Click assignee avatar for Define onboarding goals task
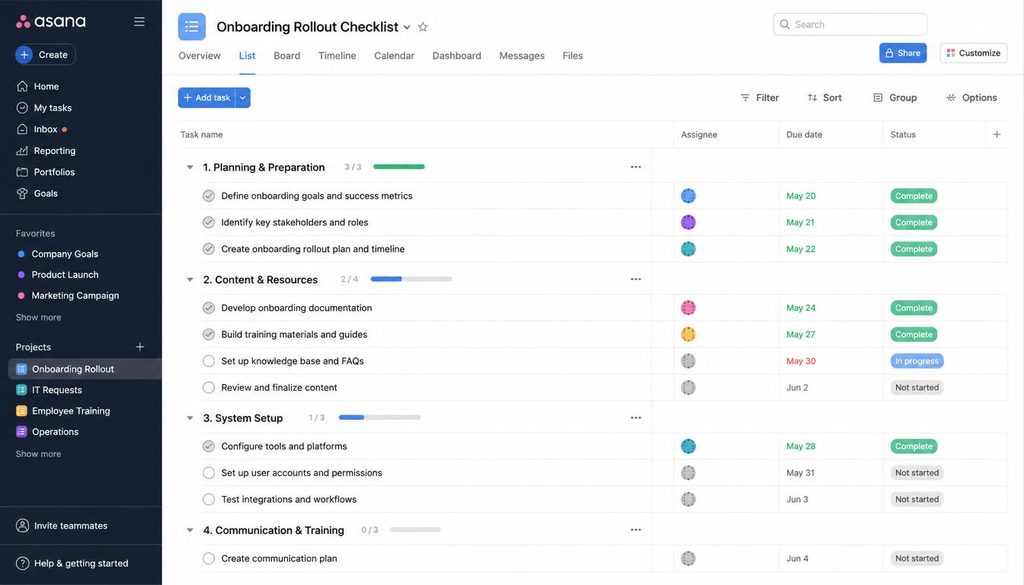This screenshot has width=1024, height=585. (688, 196)
